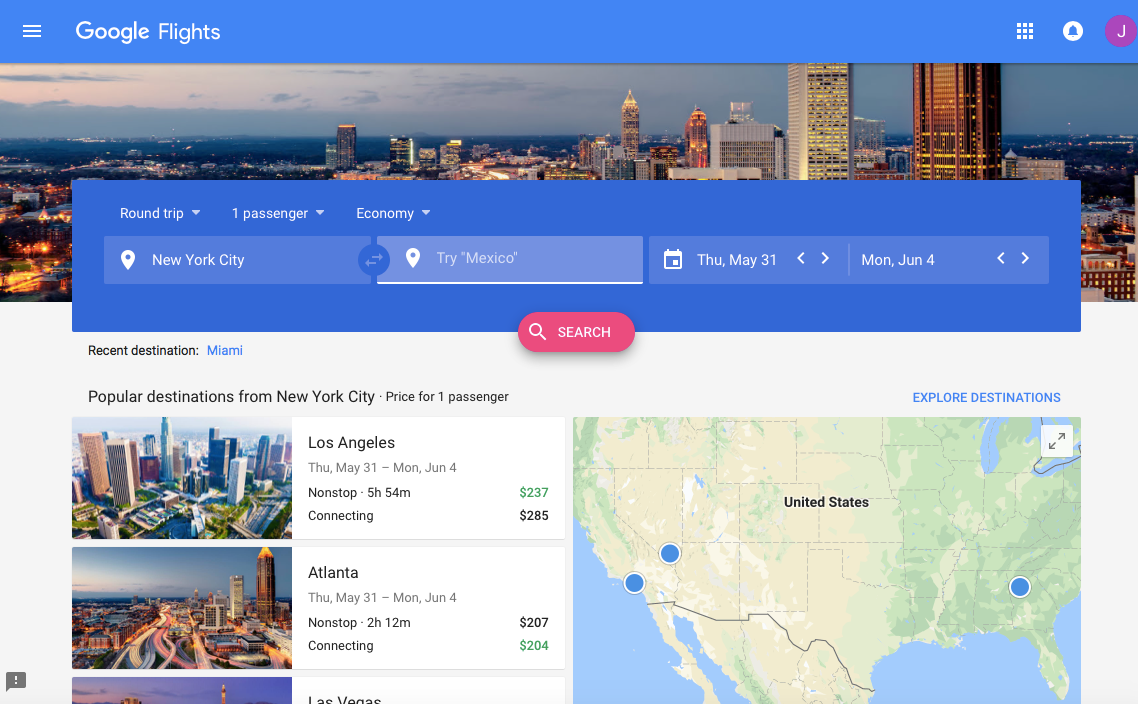The height and width of the screenshot is (704, 1138).
Task: Open the Los Angeles destination photo
Action: coord(181,478)
